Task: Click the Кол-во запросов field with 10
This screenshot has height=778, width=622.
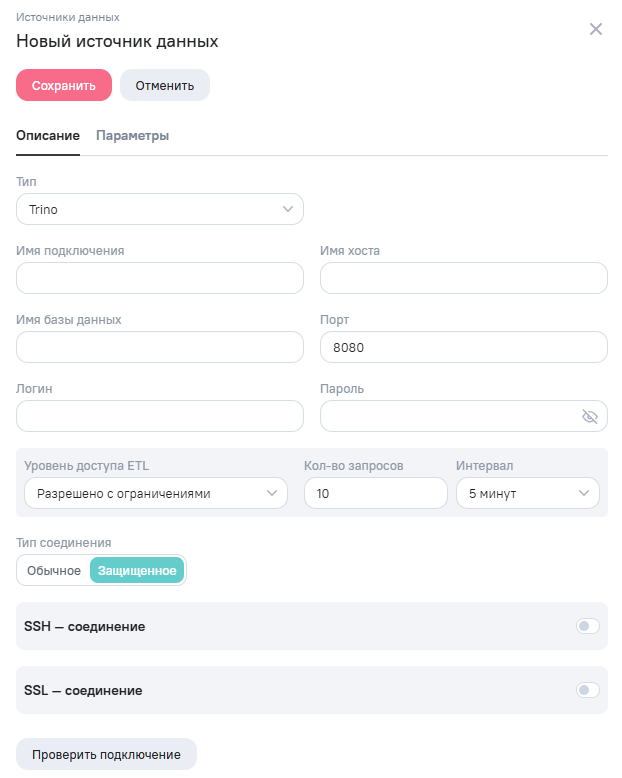Action: [375, 493]
